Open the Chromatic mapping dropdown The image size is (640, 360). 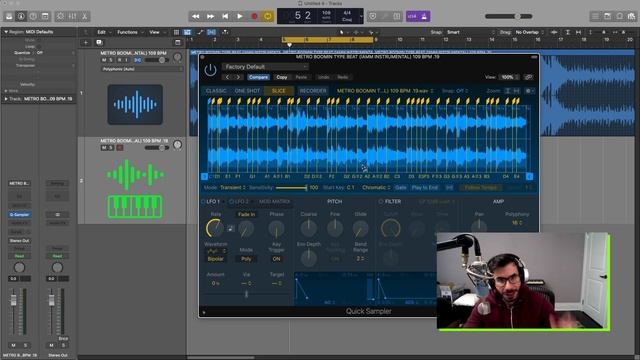point(376,187)
